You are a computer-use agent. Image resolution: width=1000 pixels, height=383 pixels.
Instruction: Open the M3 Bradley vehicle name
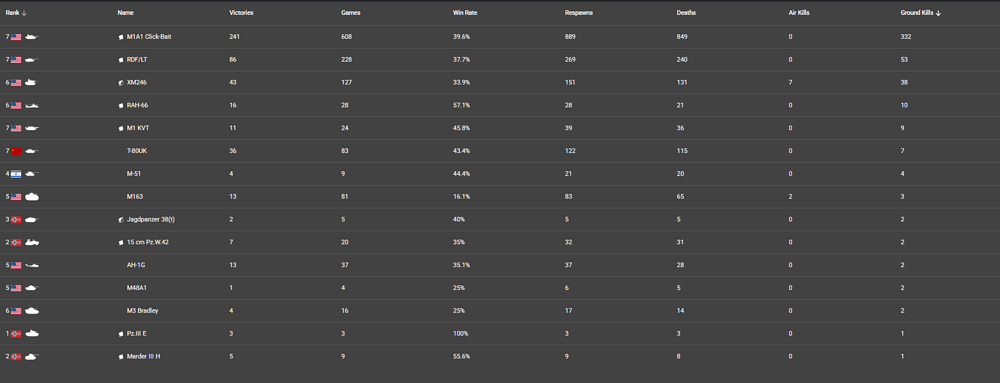point(143,310)
